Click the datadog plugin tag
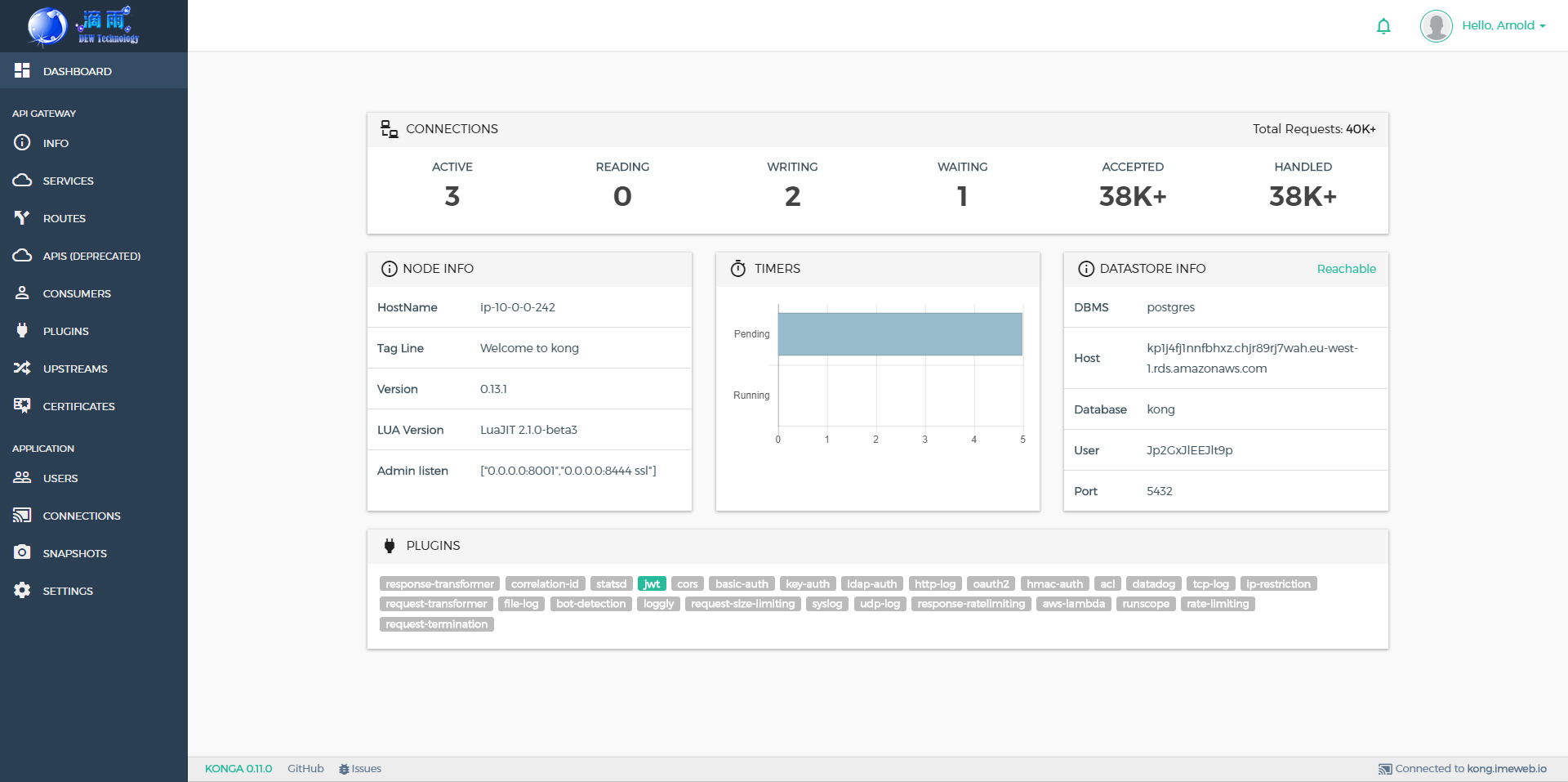Screen dimensions: 1568x782 click(1153, 583)
